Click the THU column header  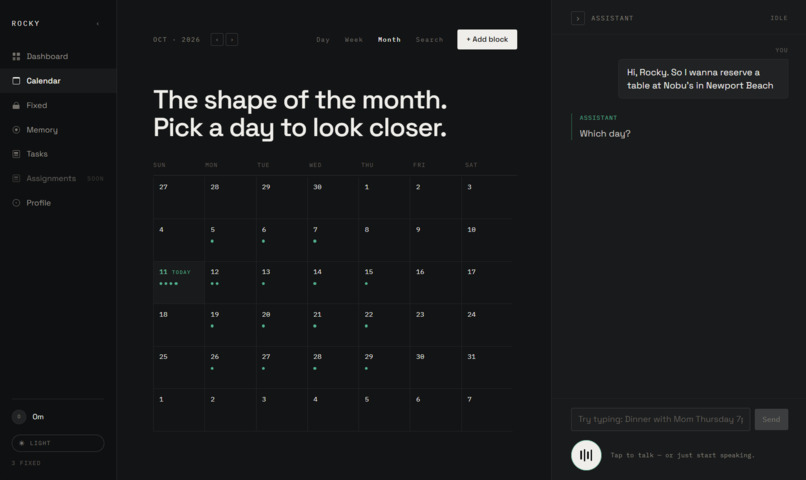(367, 165)
